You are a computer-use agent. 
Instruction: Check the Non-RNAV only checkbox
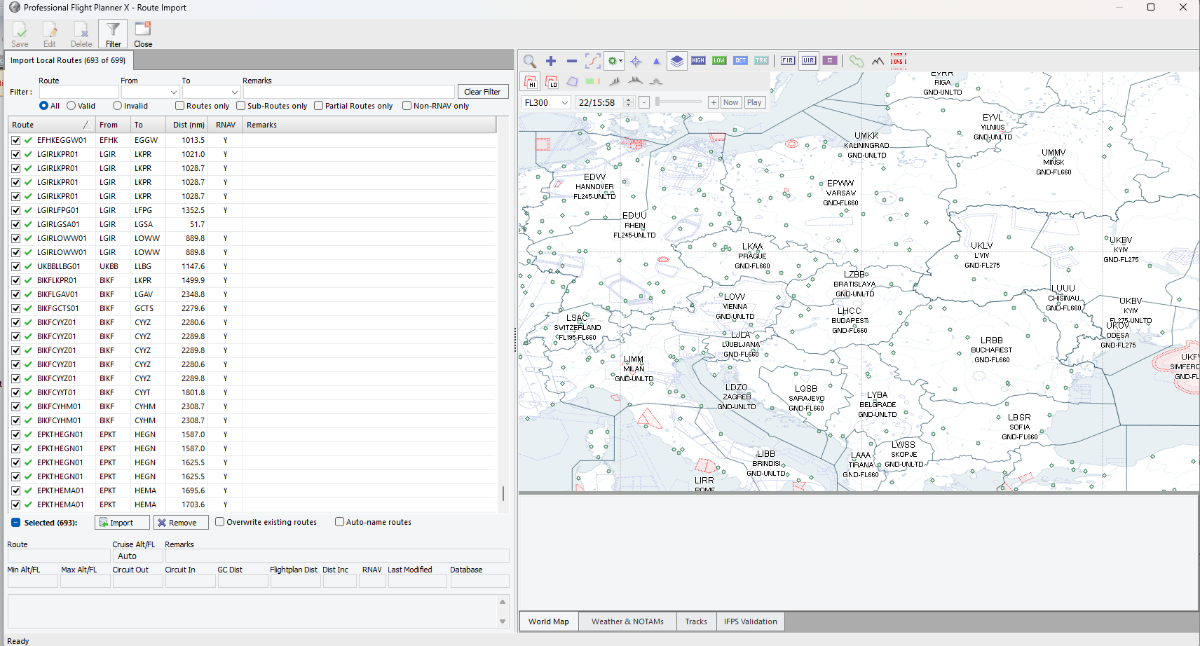[x=407, y=106]
